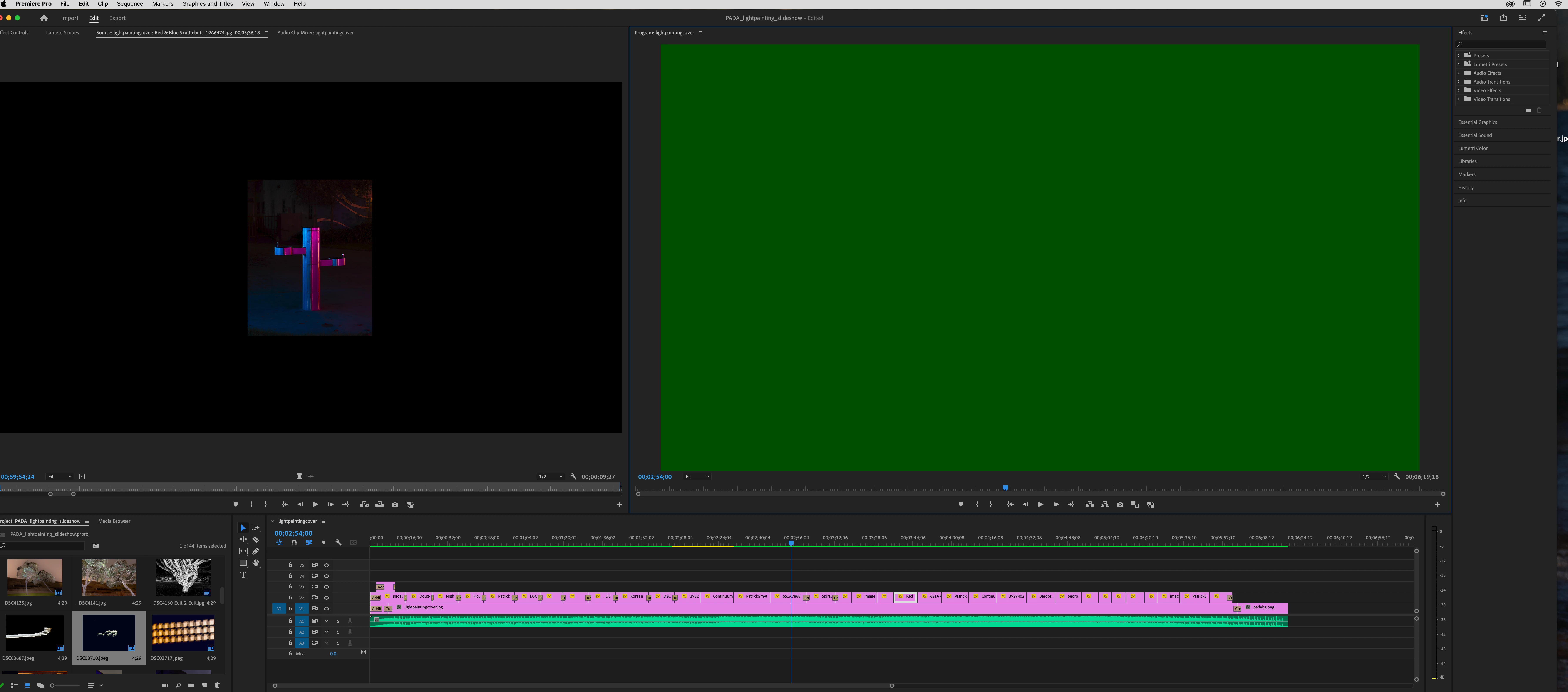Viewport: 1568px width, 692px height.
Task: Toggle visibility of track V5
Action: (326, 565)
